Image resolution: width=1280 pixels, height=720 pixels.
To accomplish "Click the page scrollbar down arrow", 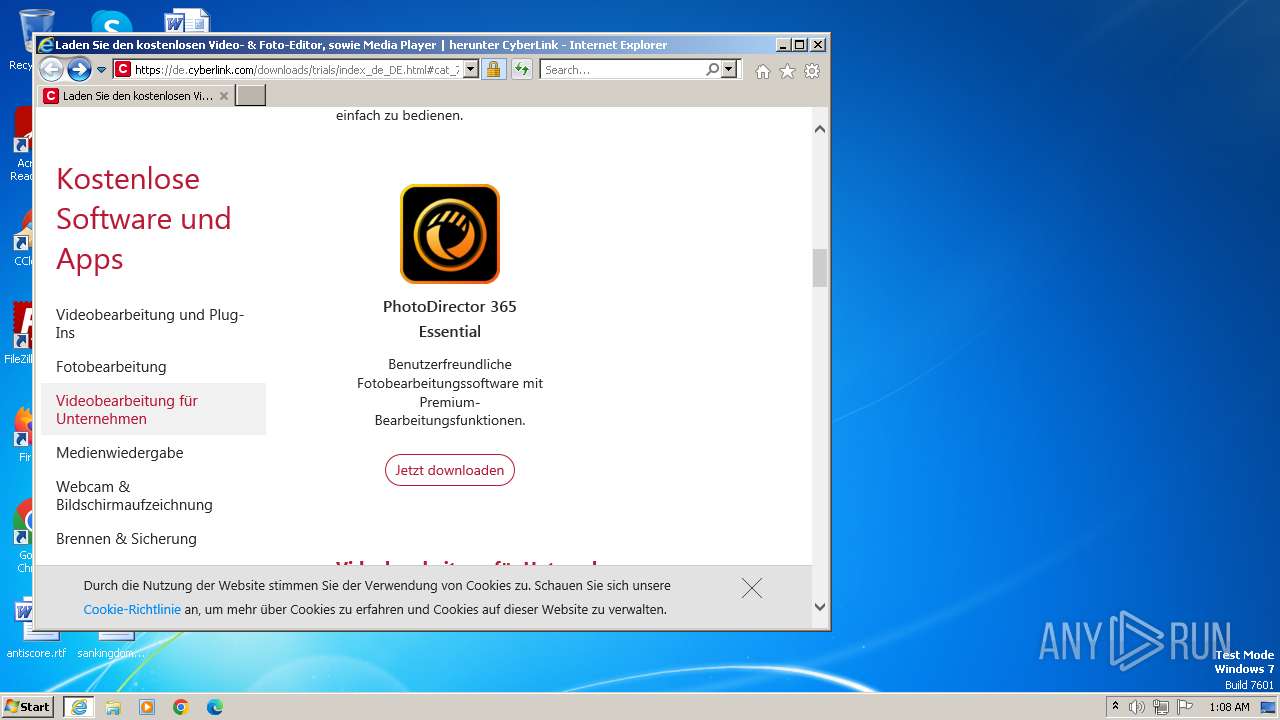I will [x=820, y=606].
